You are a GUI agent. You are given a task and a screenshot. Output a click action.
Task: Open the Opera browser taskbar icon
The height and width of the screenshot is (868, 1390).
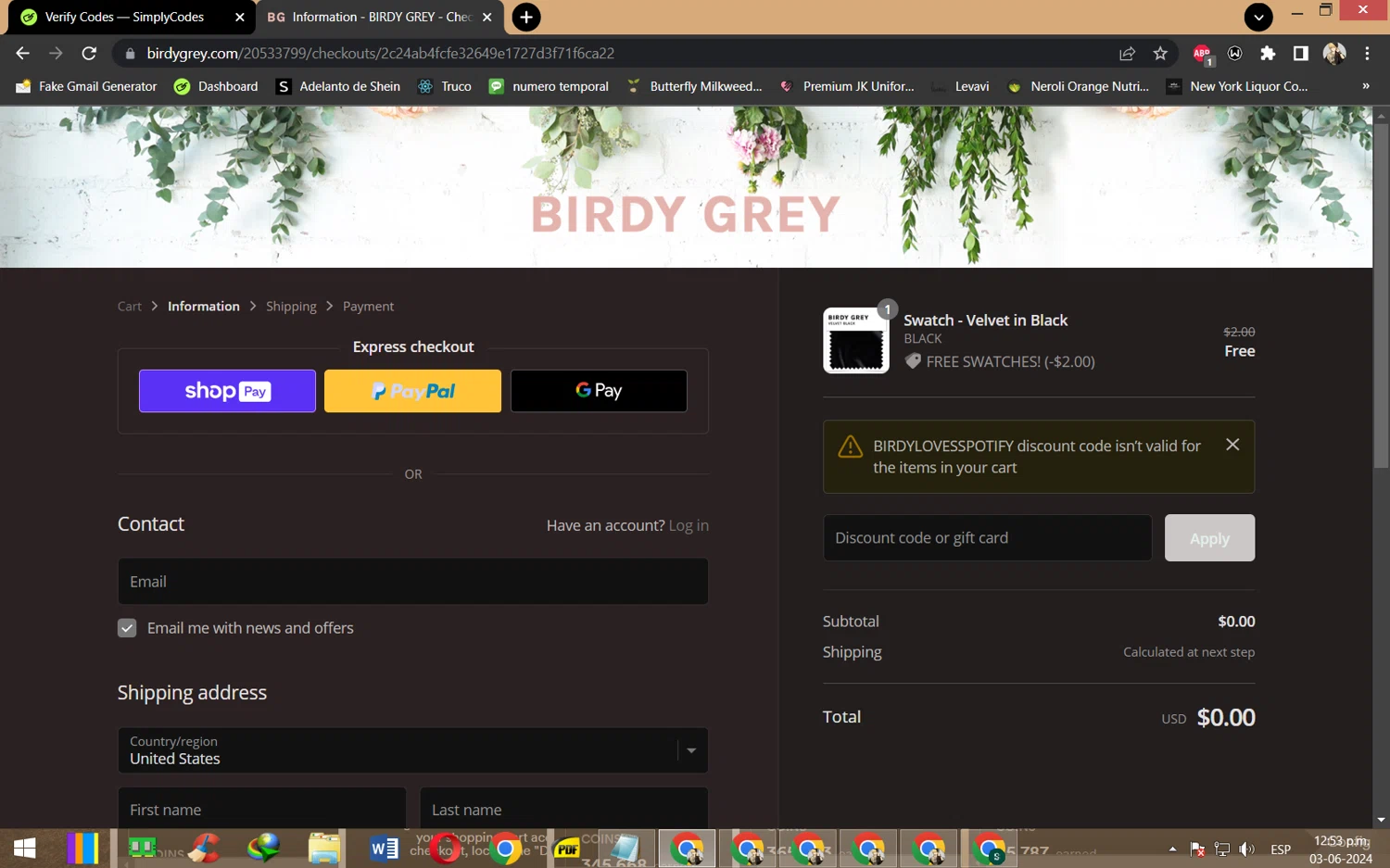click(446, 848)
